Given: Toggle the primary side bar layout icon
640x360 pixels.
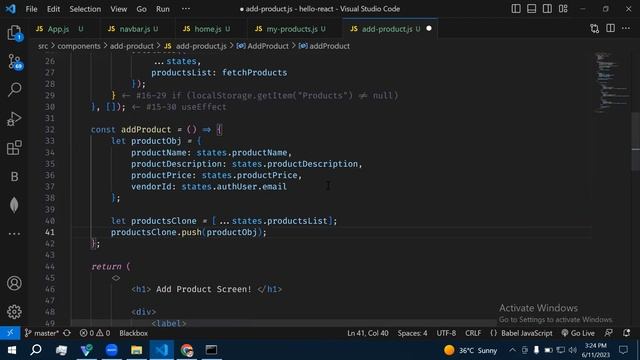Looking at the screenshot, I should point(516,9).
